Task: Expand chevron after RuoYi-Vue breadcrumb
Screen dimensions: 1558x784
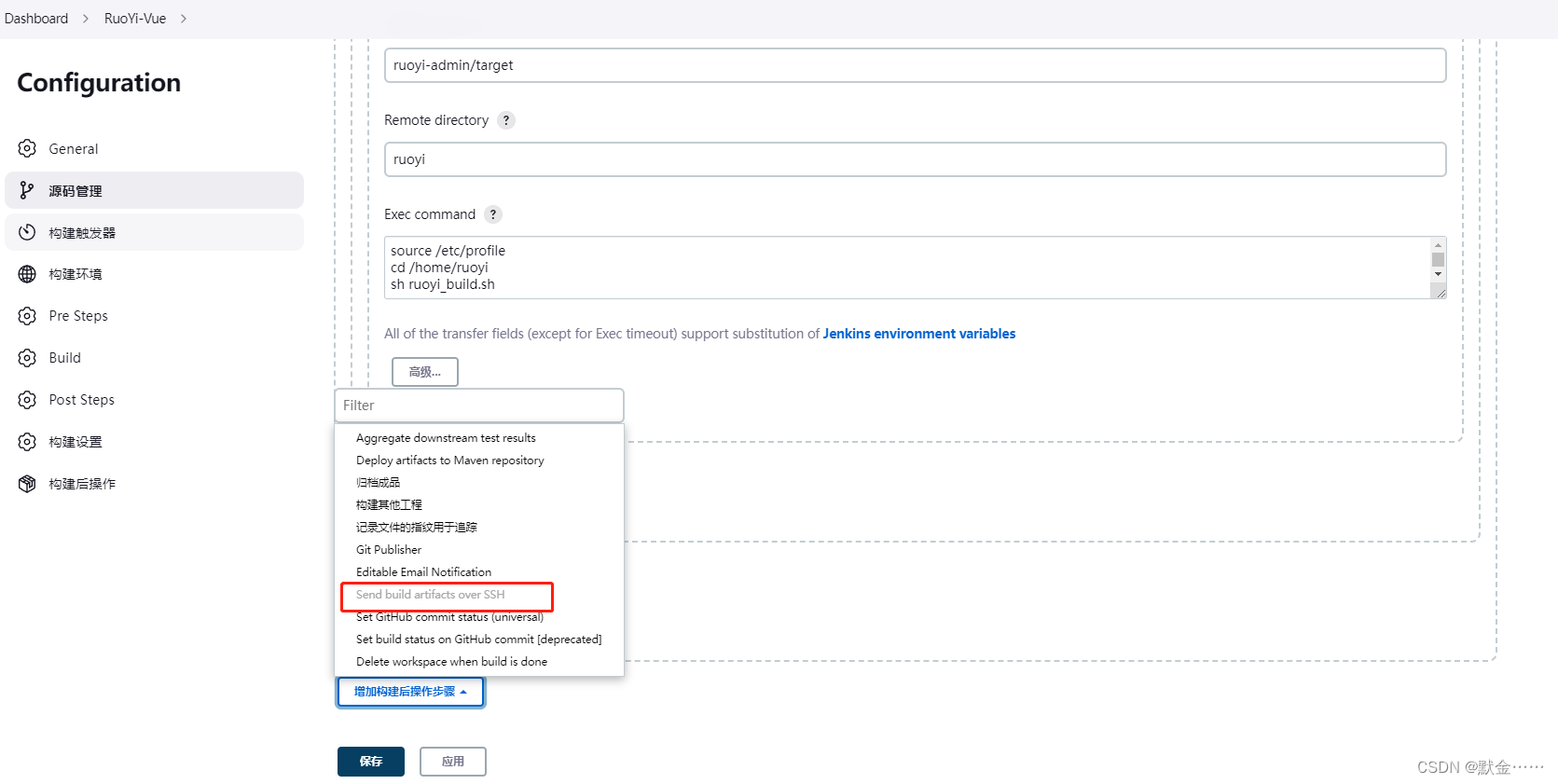Action: coord(184,19)
